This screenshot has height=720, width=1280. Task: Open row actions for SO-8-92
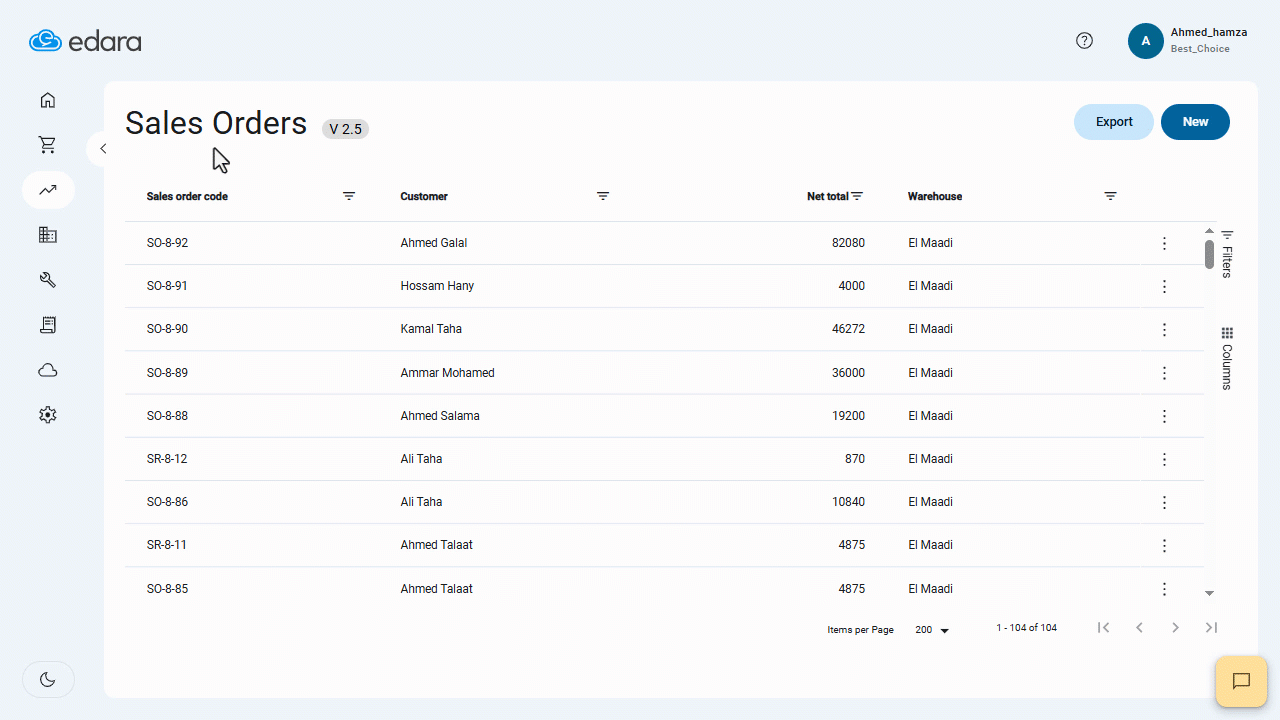[x=1164, y=243]
